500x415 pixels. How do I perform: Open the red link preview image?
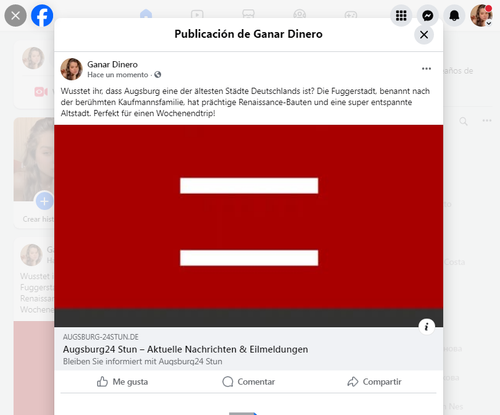(x=249, y=226)
